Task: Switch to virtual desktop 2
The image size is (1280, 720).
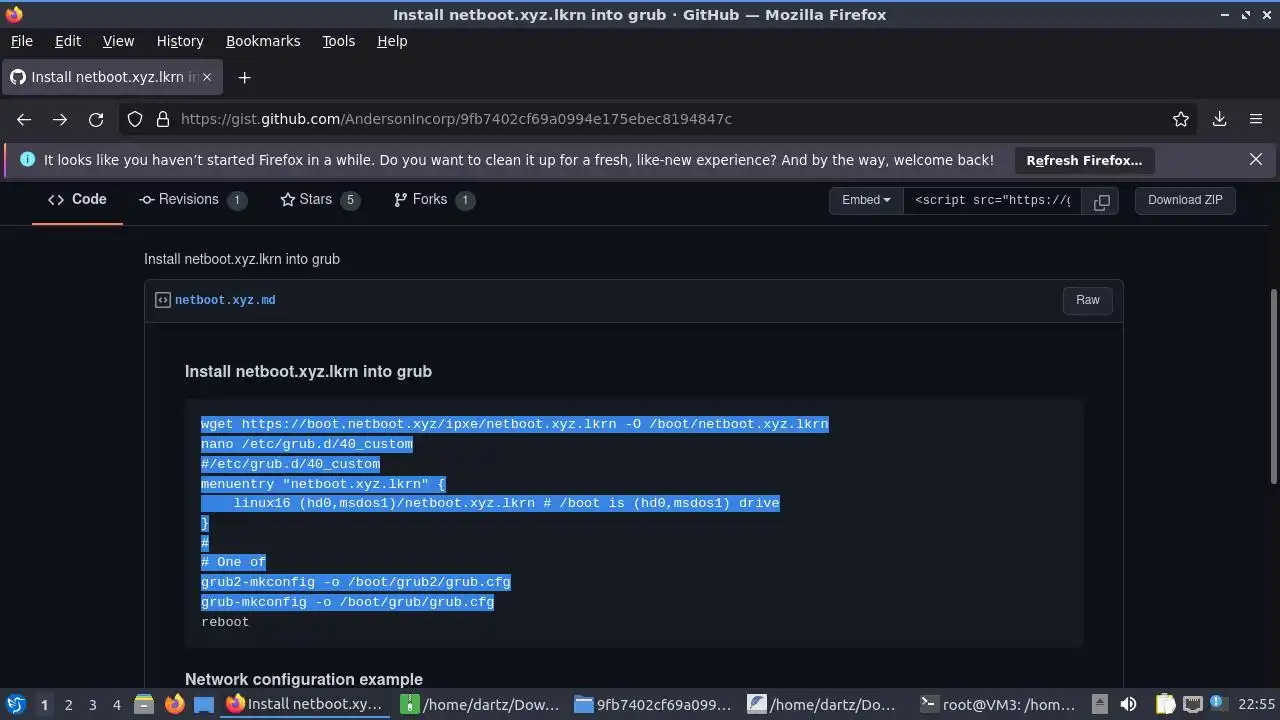Action: tap(68, 704)
